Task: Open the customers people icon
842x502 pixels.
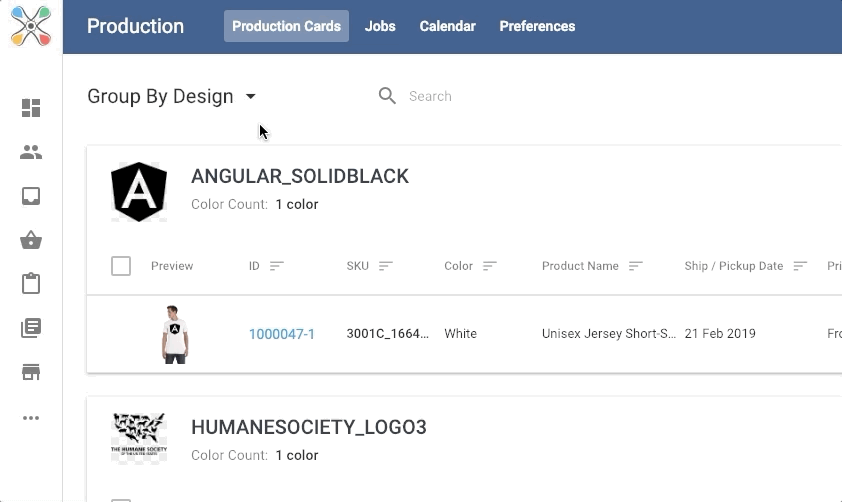Action: click(31, 152)
